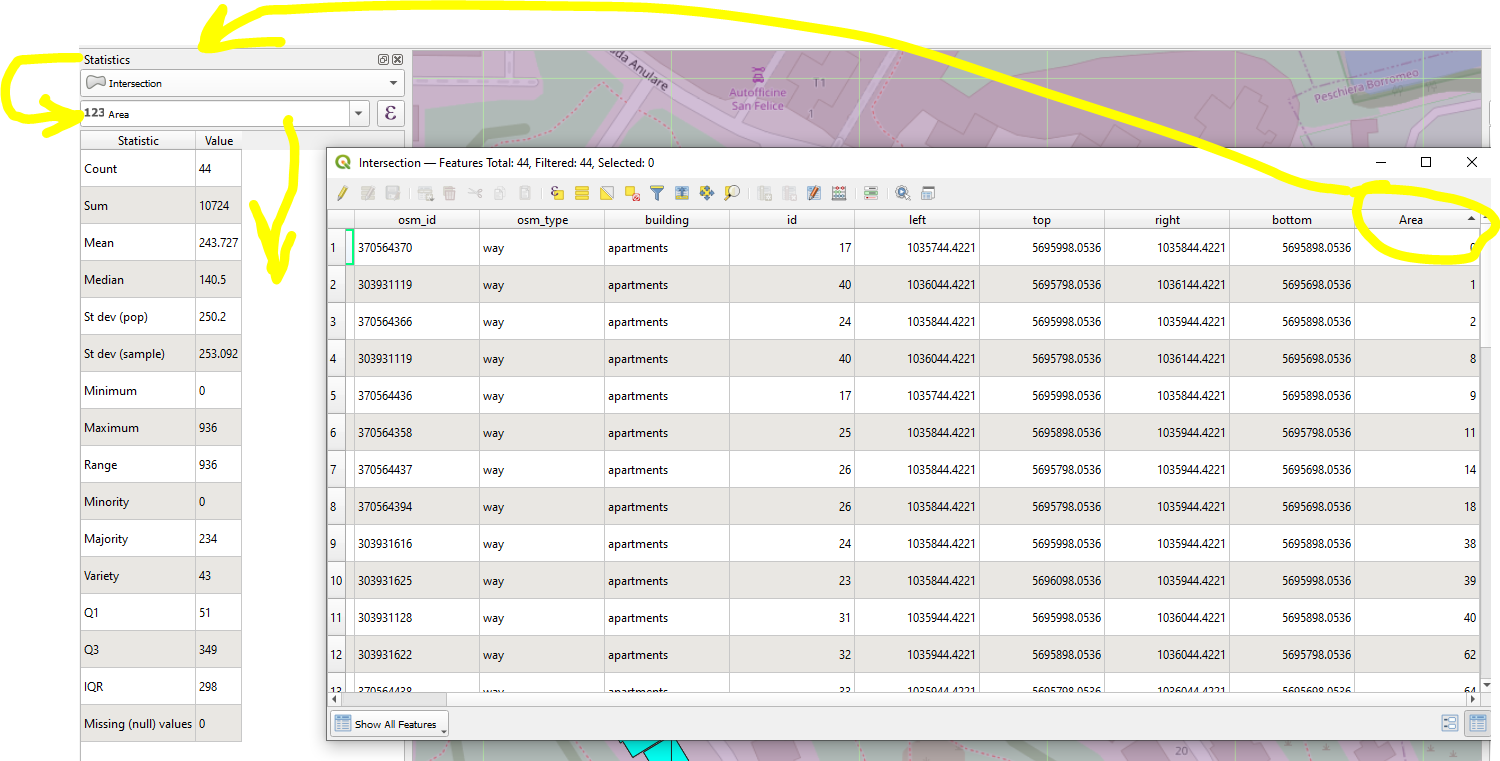
Task: Click the copy selected rows icon
Action: point(499,193)
